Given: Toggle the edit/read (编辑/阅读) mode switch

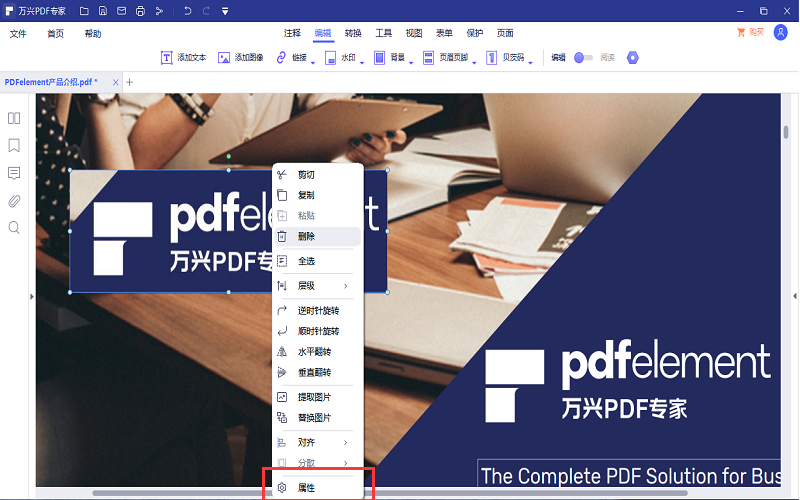Looking at the screenshot, I should point(583,58).
